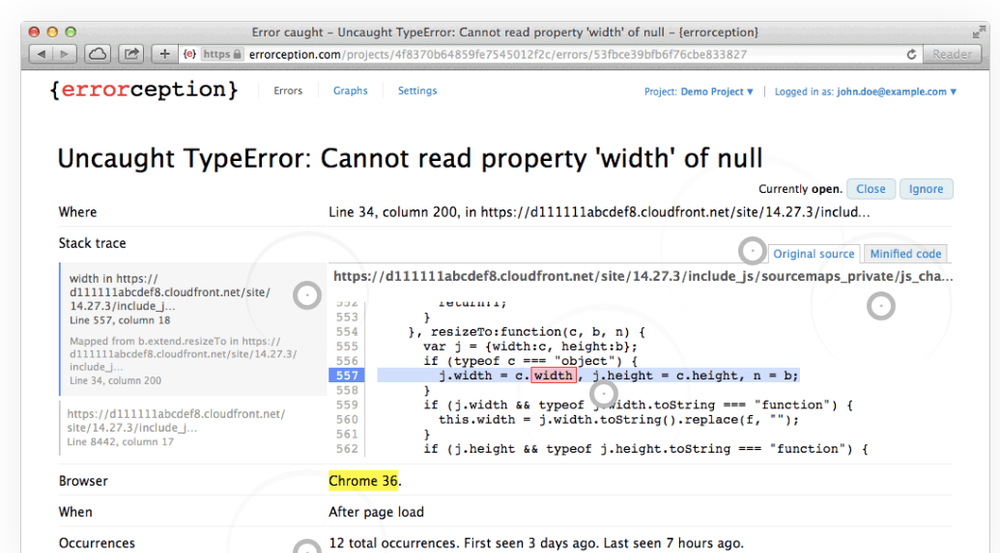Click the error title heading
The height and width of the screenshot is (553, 1000).
tap(410, 159)
